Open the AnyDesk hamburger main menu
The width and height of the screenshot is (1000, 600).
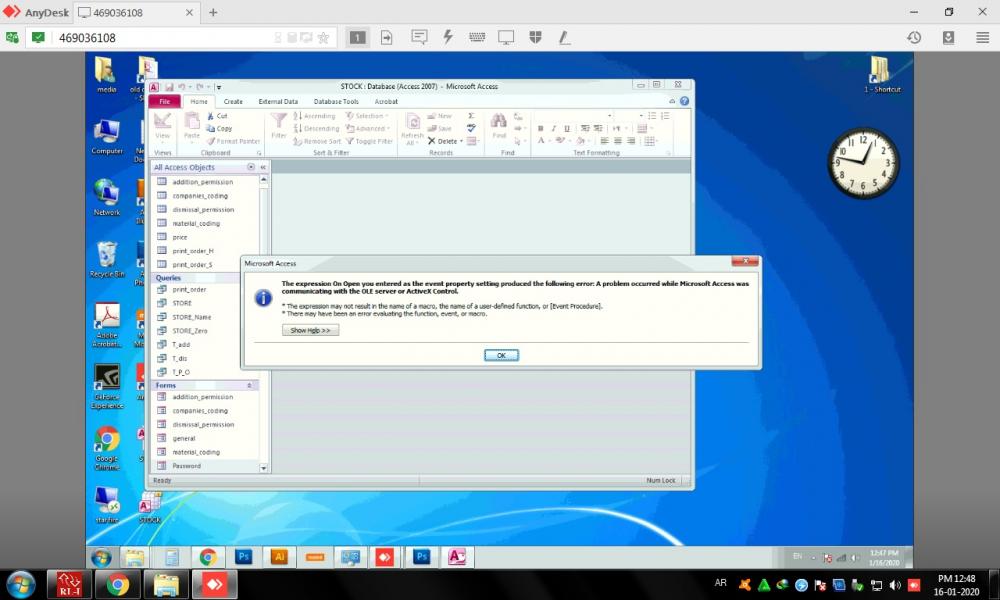(983, 38)
